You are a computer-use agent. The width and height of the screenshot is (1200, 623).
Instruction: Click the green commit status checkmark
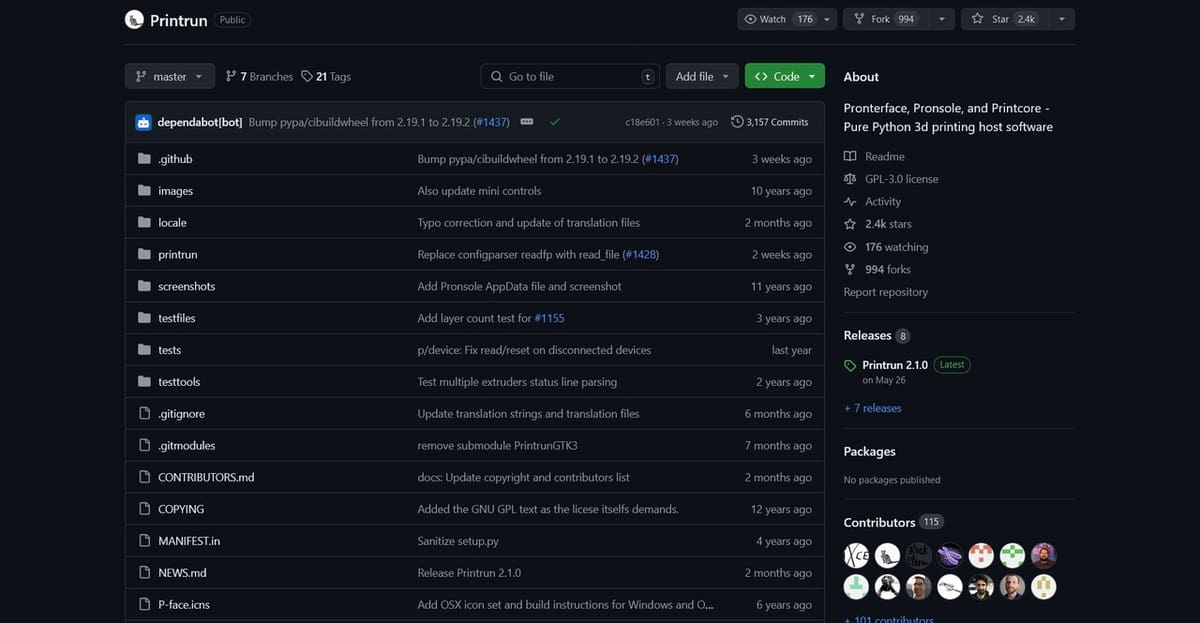tap(555, 122)
